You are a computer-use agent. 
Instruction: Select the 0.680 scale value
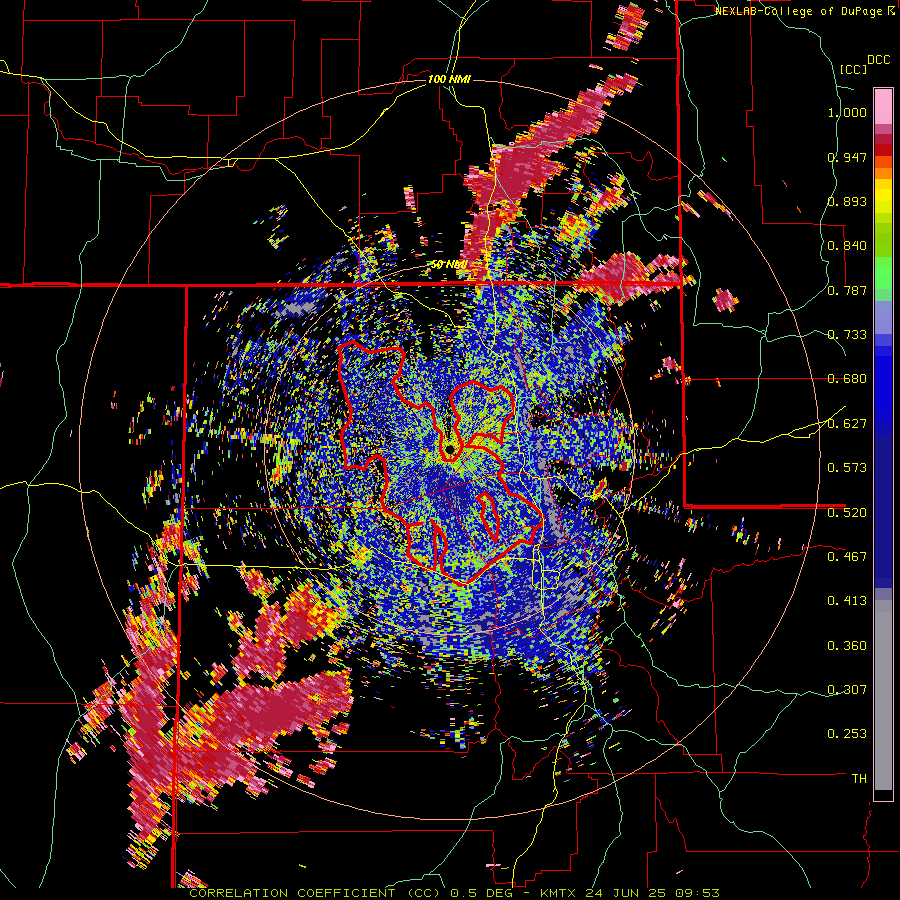(847, 379)
